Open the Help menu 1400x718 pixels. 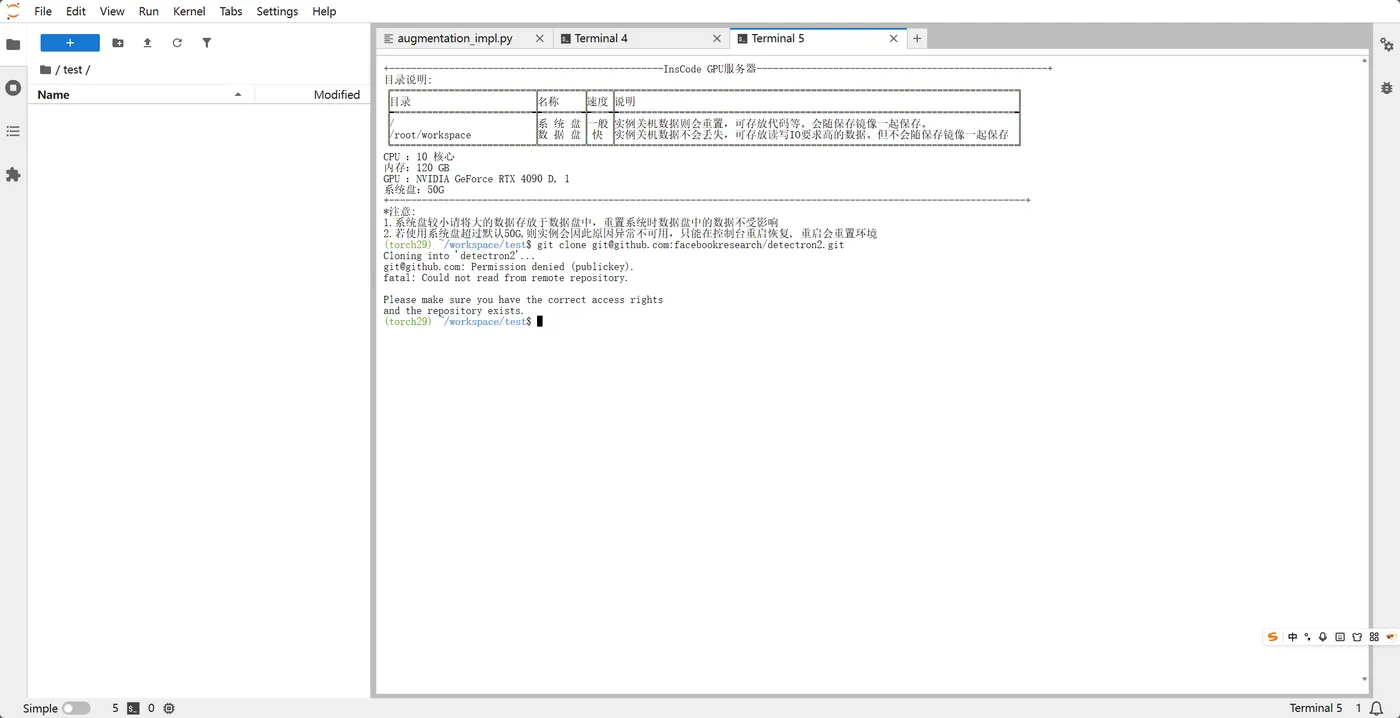click(324, 11)
